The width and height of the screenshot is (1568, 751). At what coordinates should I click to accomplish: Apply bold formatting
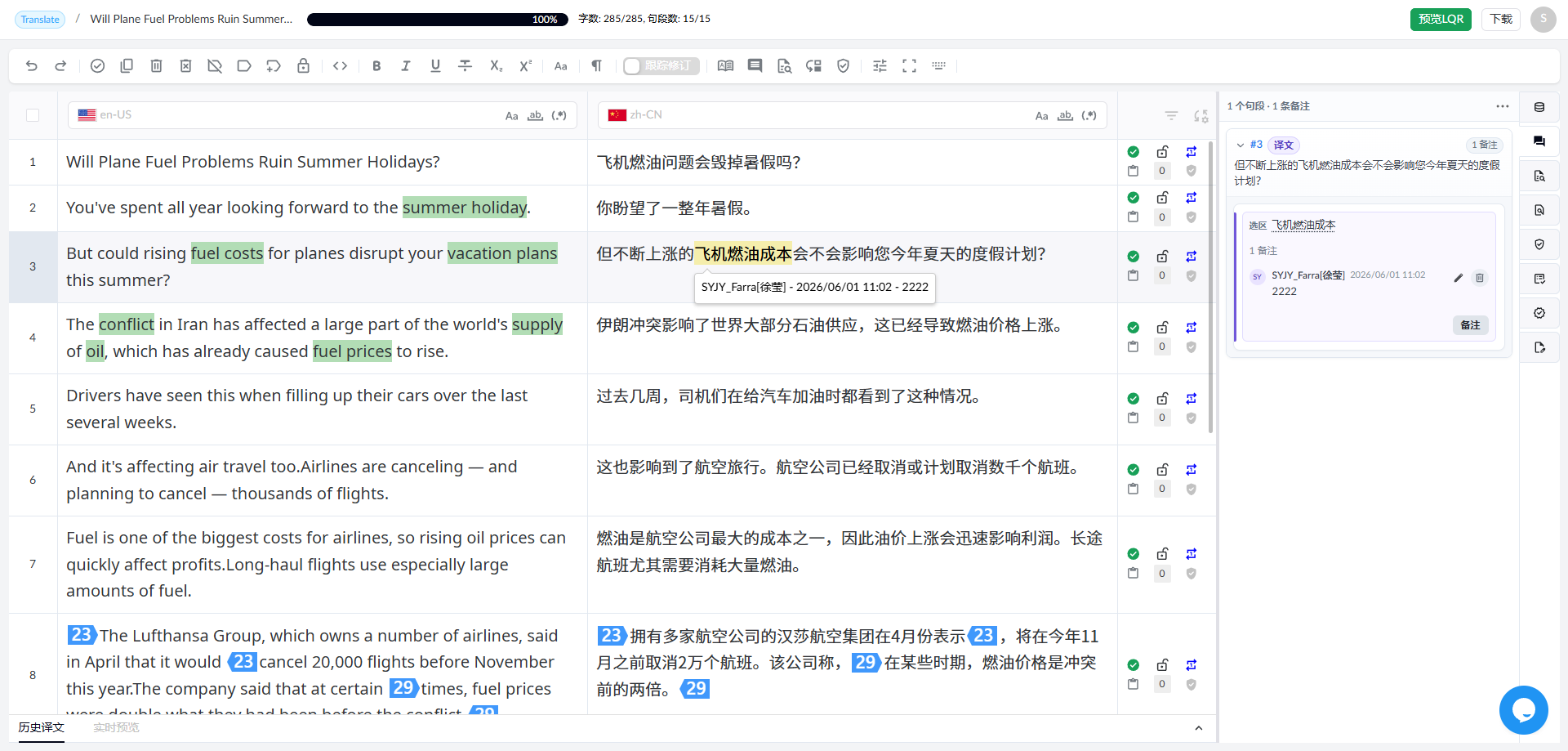[376, 66]
